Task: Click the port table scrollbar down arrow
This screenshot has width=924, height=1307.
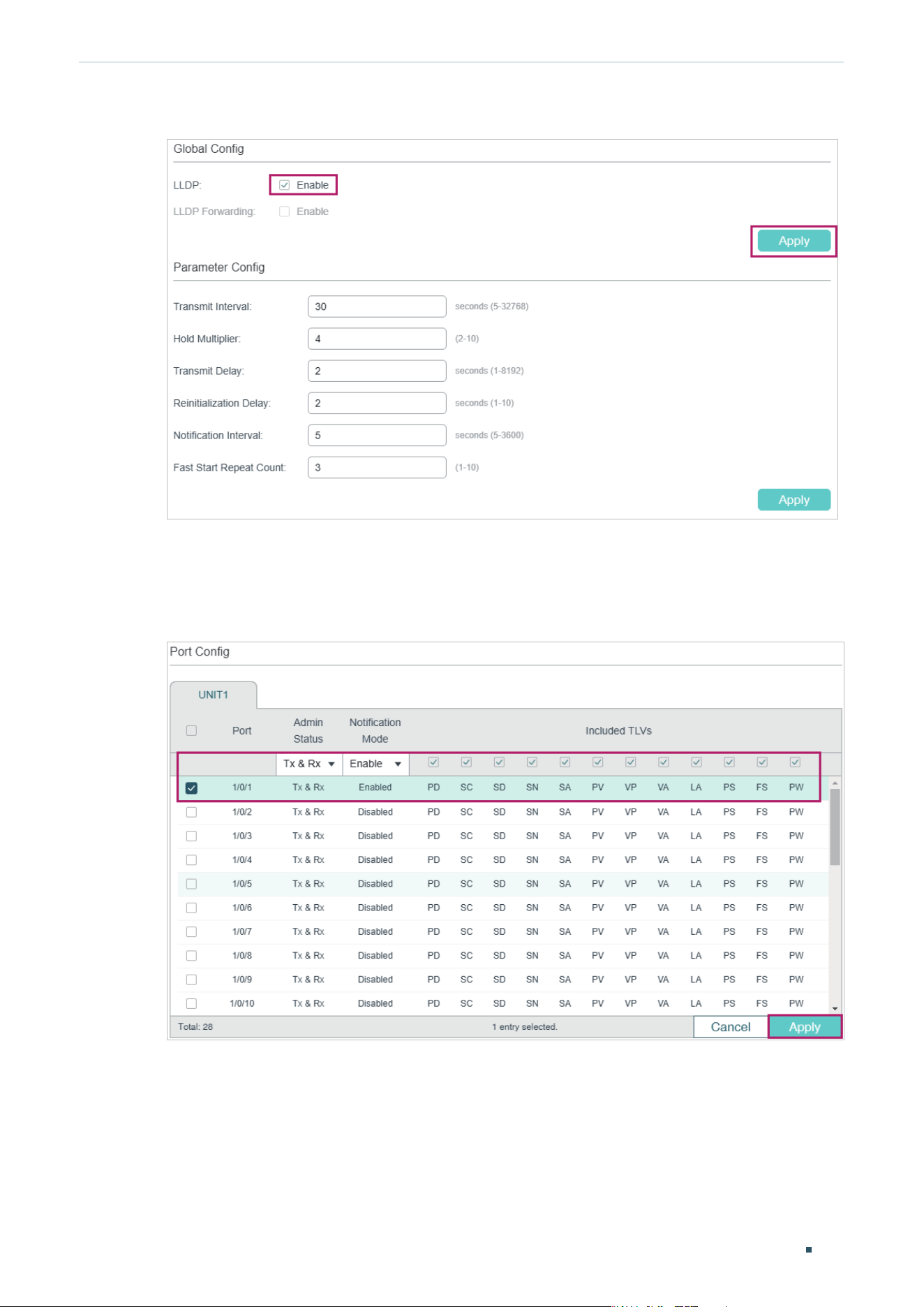Action: coord(835,1009)
